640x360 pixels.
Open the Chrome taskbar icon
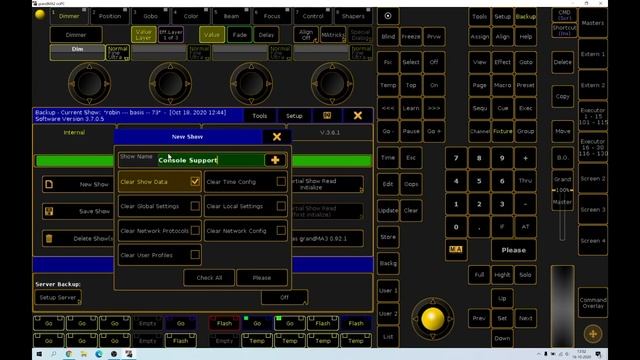point(69,354)
